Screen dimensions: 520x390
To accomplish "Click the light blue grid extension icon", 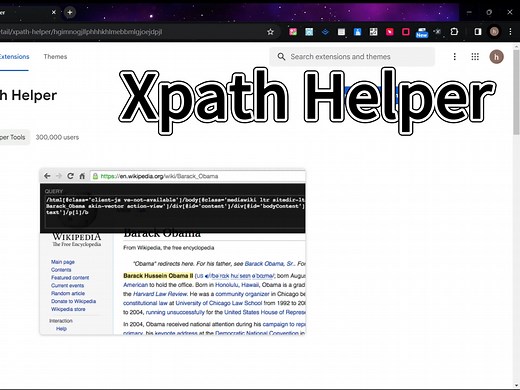I will tap(309, 32).
